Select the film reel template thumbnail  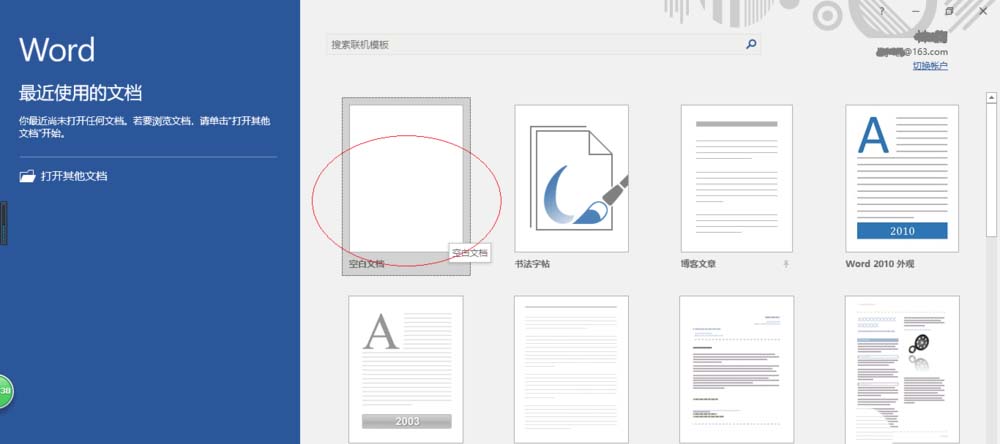coord(902,369)
